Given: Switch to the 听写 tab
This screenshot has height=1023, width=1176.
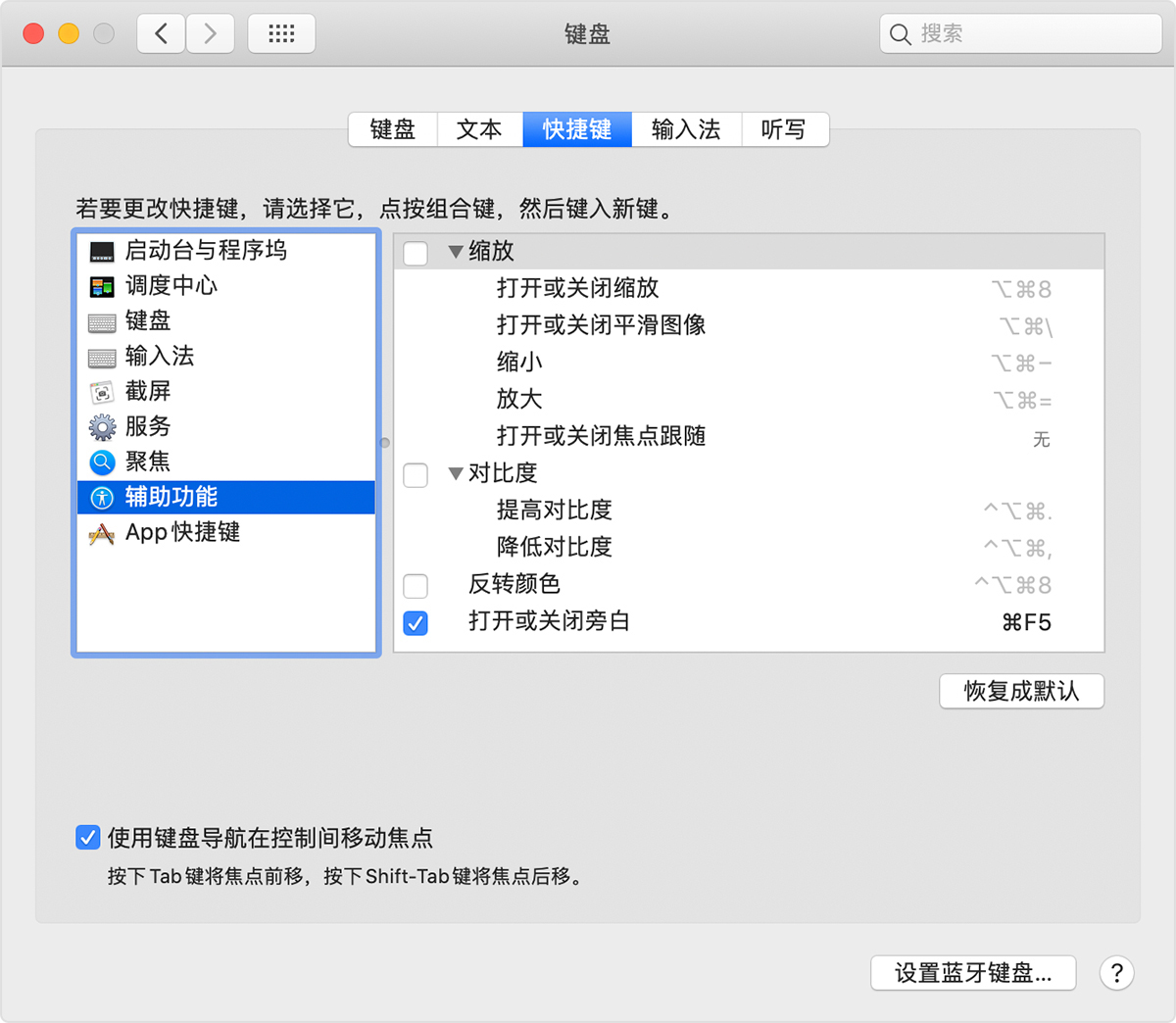Looking at the screenshot, I should point(785,129).
